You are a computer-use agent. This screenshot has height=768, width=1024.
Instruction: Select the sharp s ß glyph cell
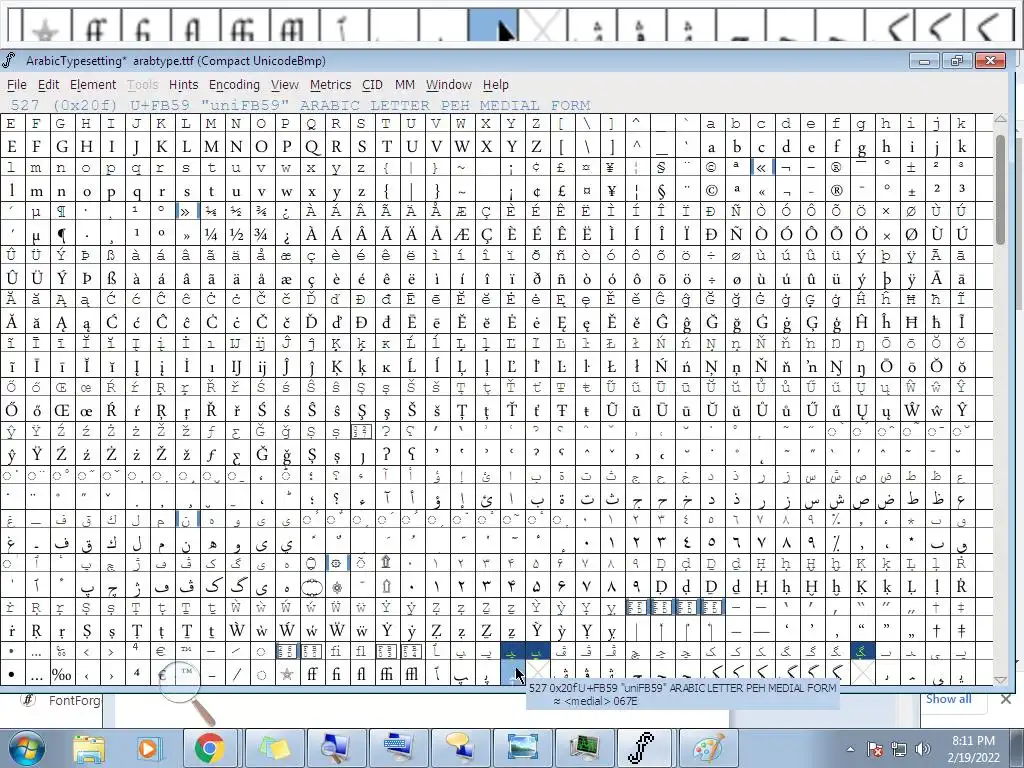(x=111, y=279)
